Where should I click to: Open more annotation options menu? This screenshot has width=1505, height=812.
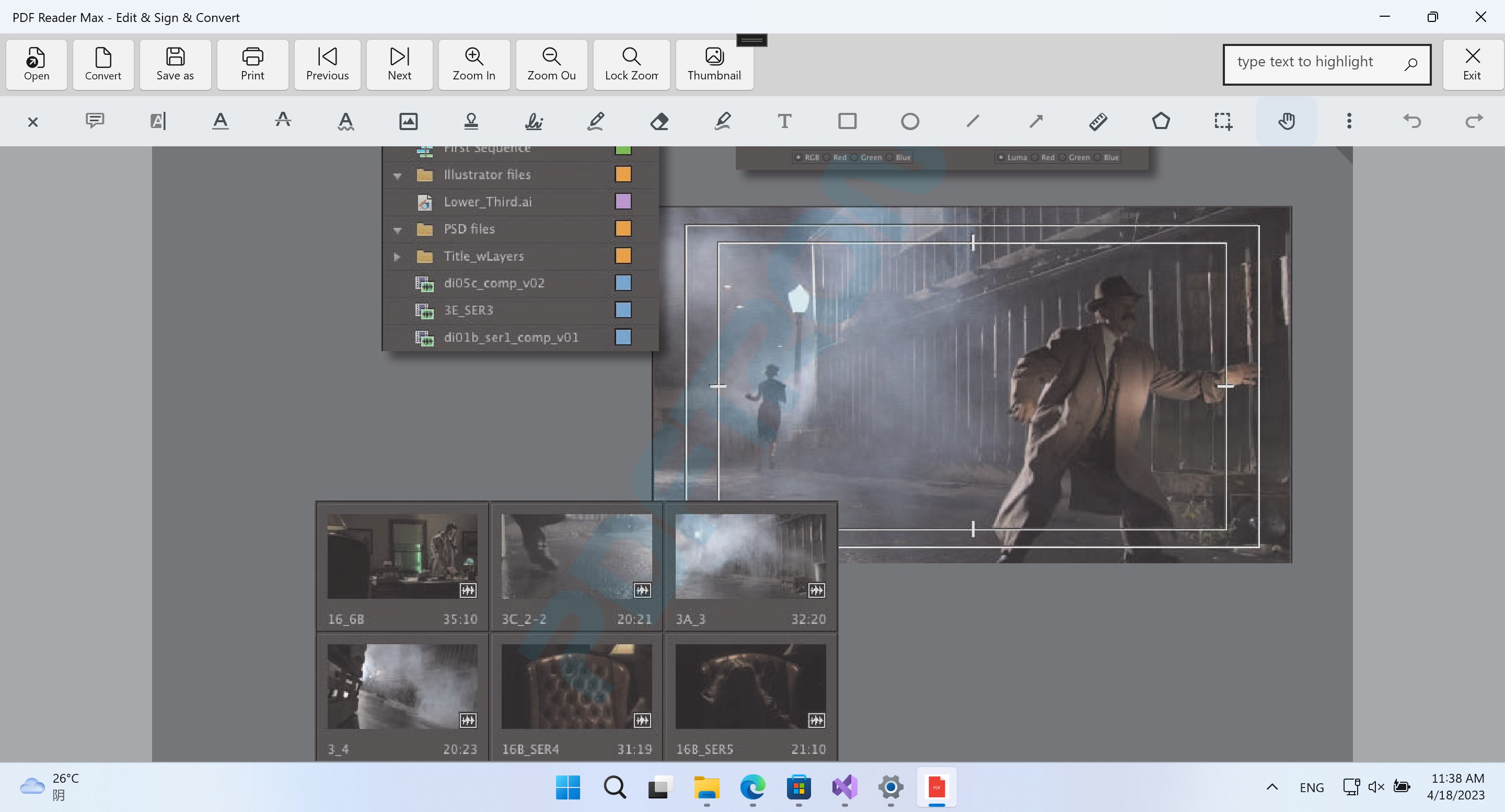[1349, 122]
